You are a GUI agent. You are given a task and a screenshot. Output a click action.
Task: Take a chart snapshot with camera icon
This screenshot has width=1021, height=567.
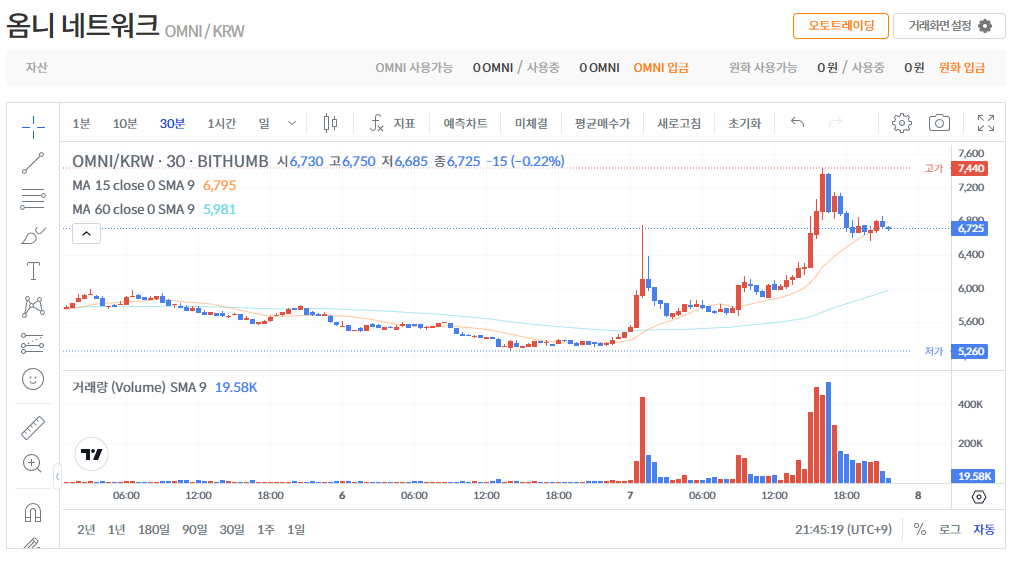[939, 122]
